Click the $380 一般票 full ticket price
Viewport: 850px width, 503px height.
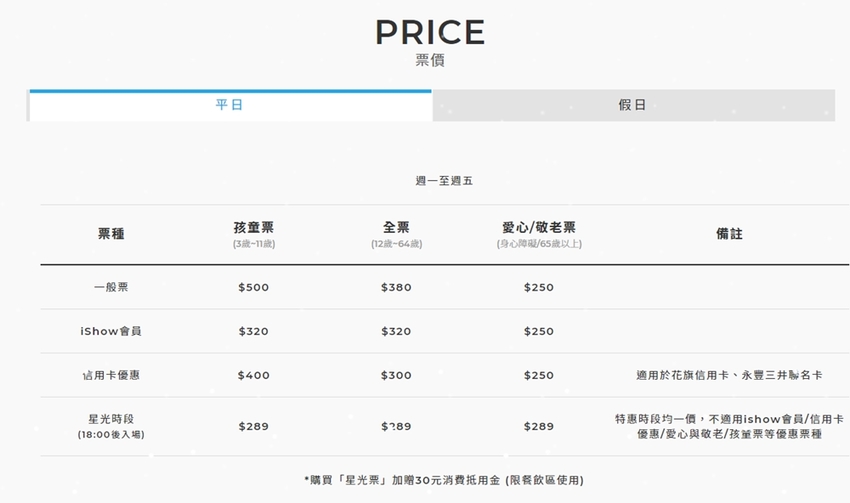click(396, 287)
